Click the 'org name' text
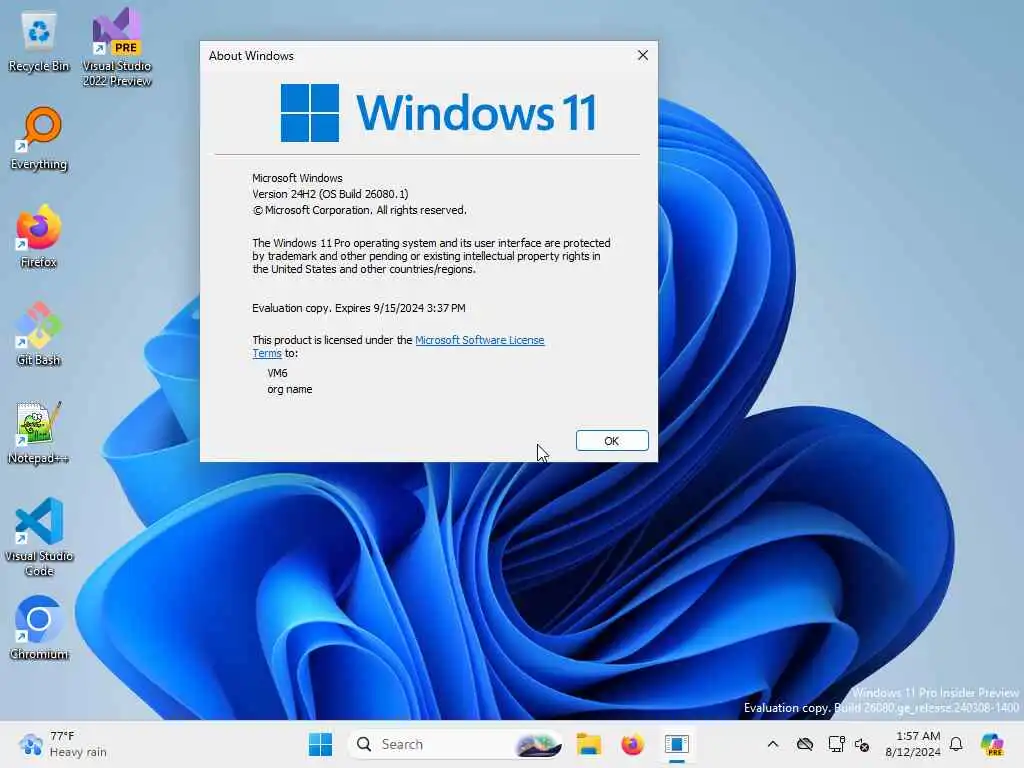Image resolution: width=1024 pixels, height=768 pixels. pos(289,389)
